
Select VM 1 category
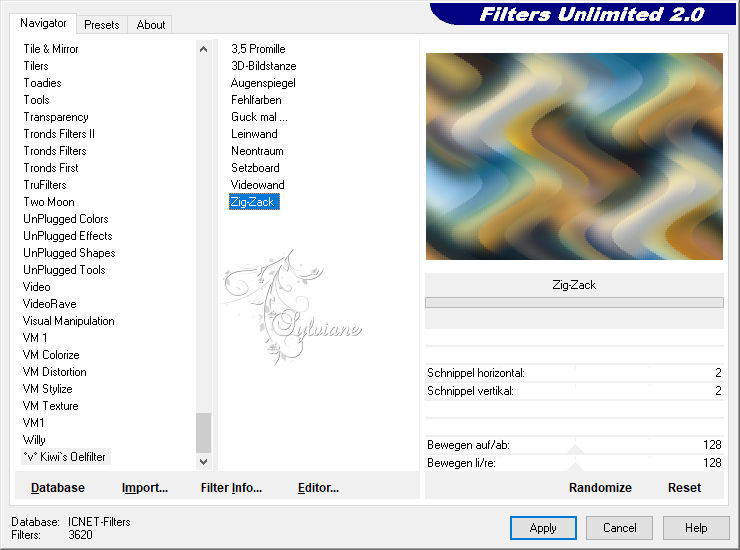pyautogui.click(x=35, y=338)
